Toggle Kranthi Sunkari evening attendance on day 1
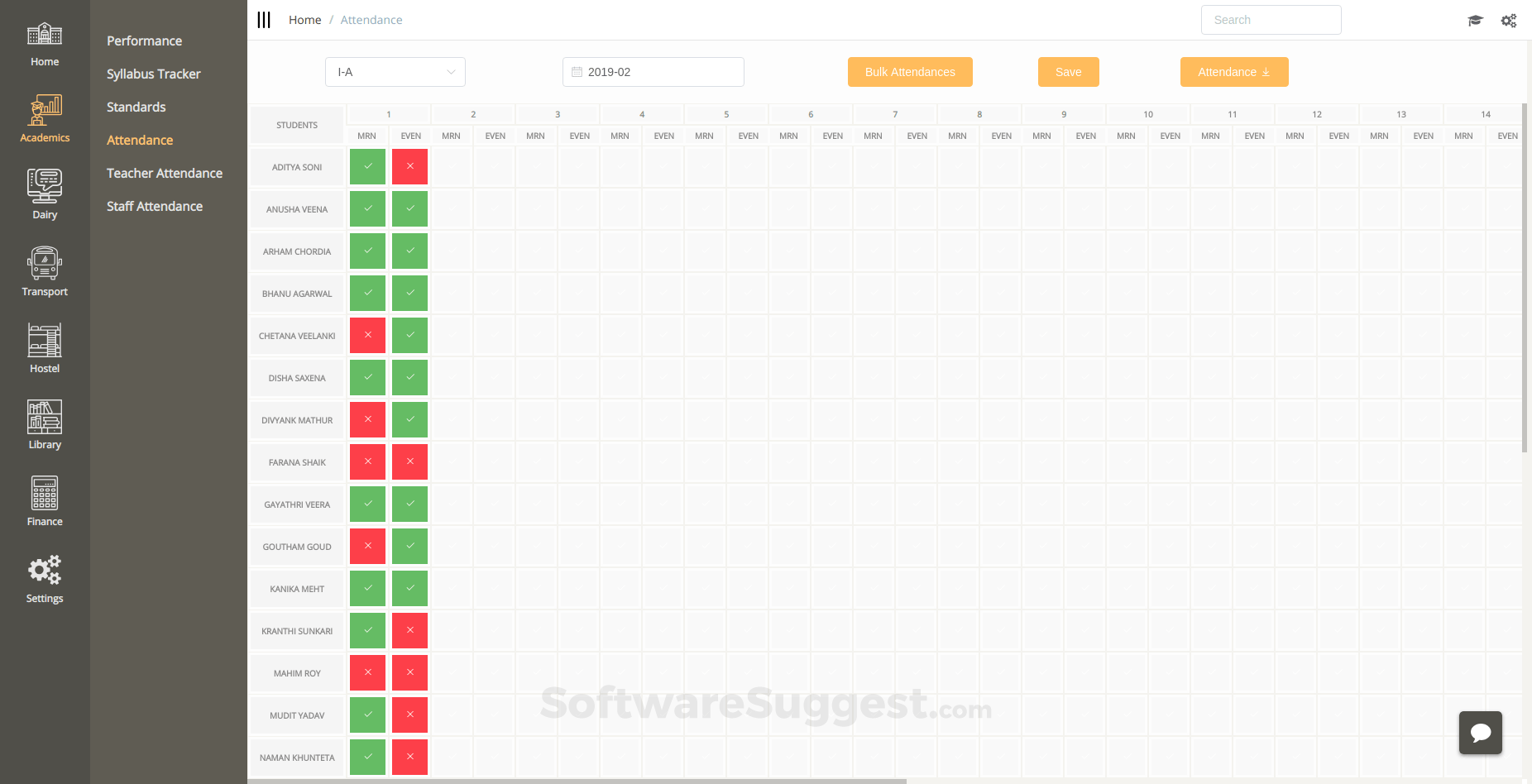The image size is (1532, 784). (410, 630)
